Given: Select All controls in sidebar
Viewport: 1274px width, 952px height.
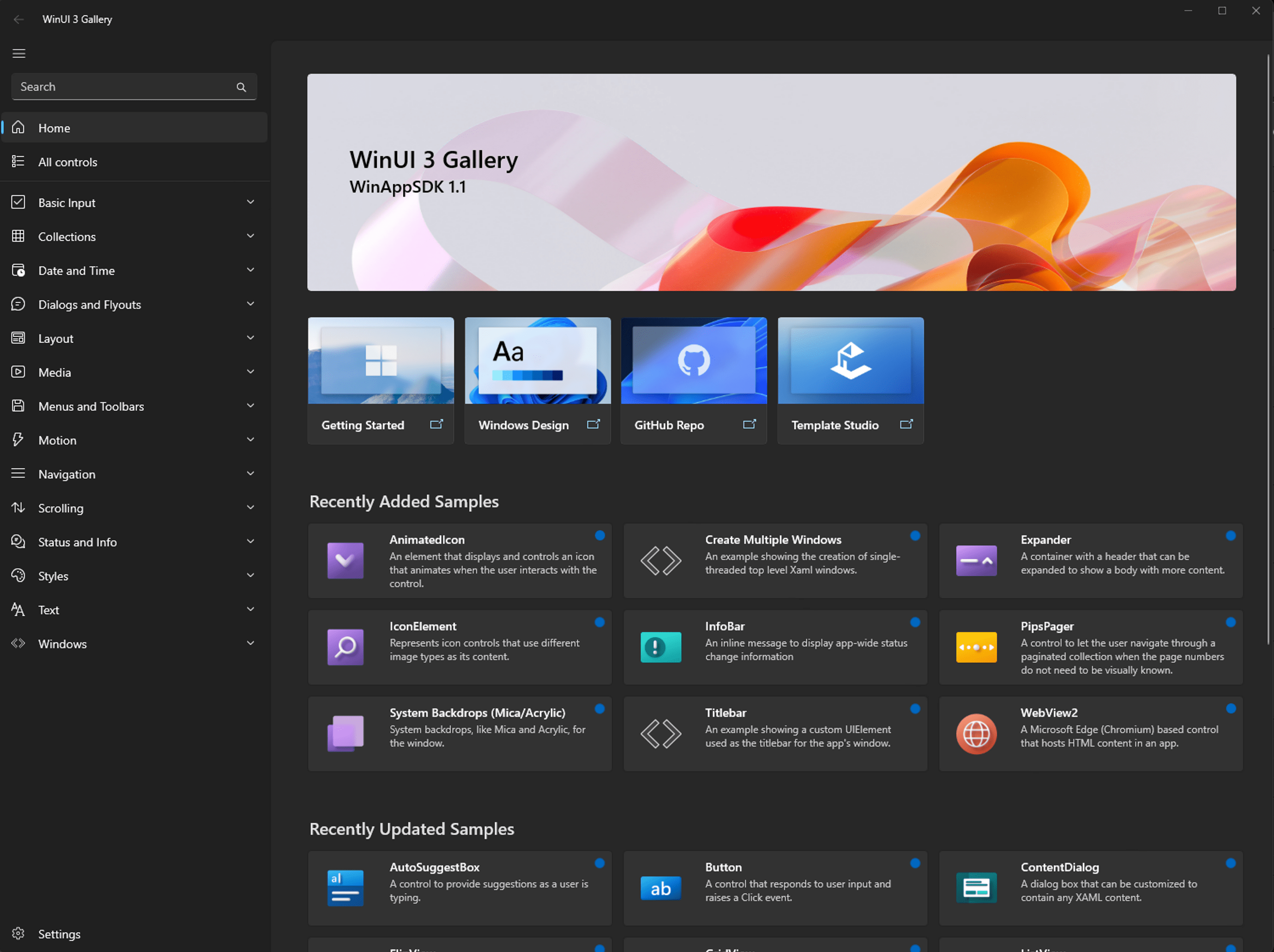Looking at the screenshot, I should 67,162.
